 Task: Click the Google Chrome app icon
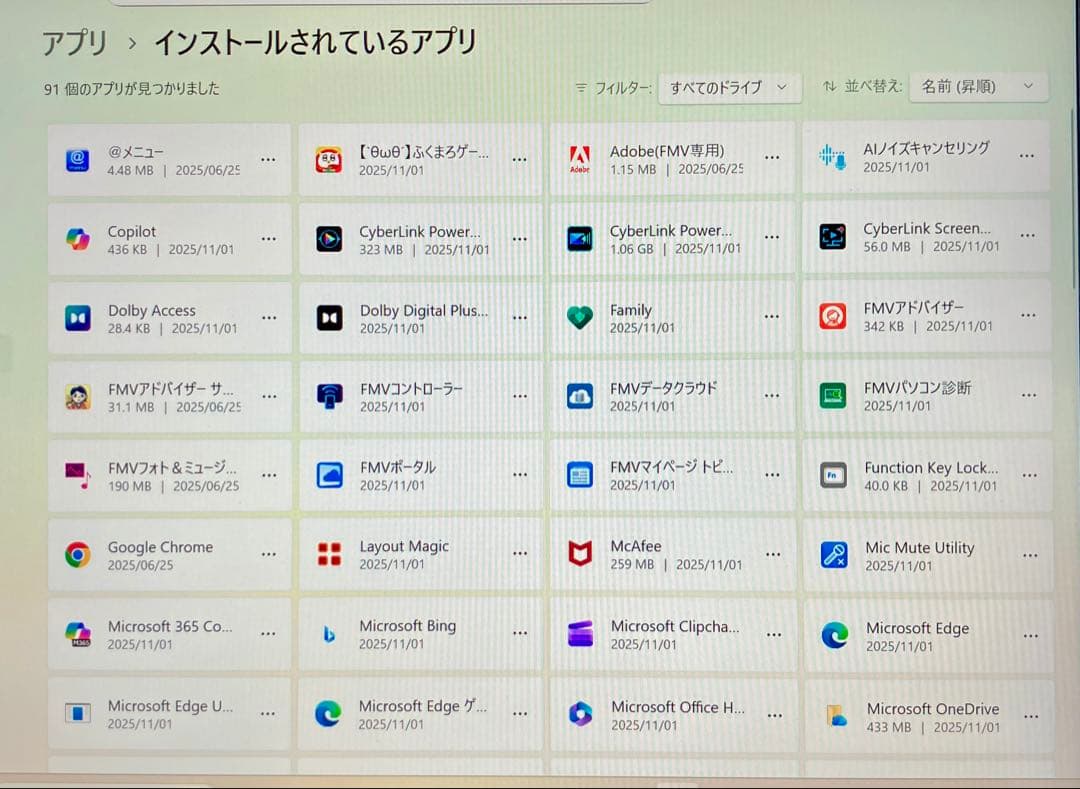[78, 554]
